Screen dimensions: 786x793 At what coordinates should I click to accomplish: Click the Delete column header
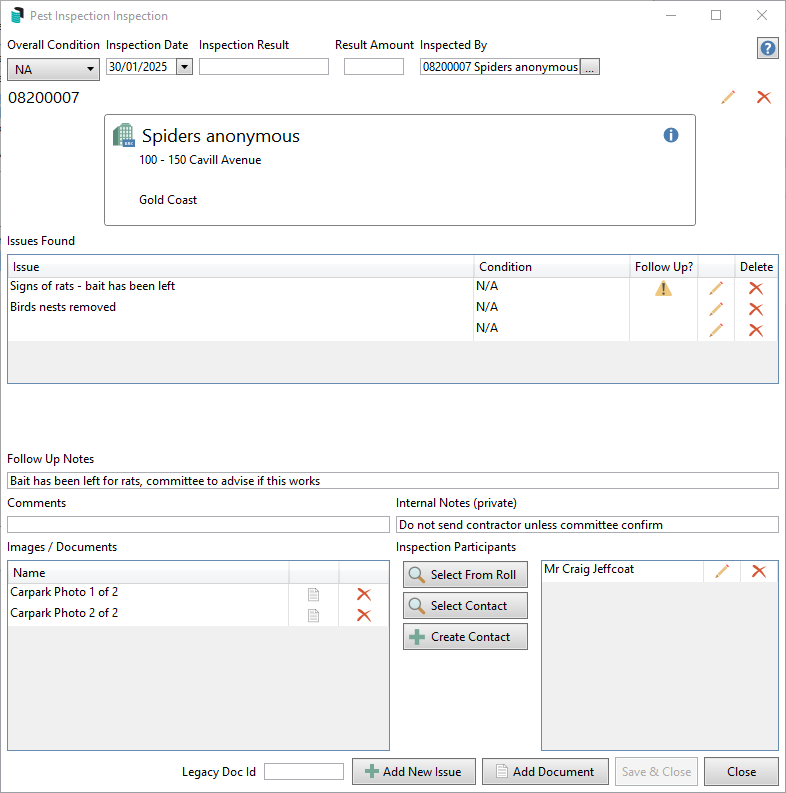[x=756, y=267]
